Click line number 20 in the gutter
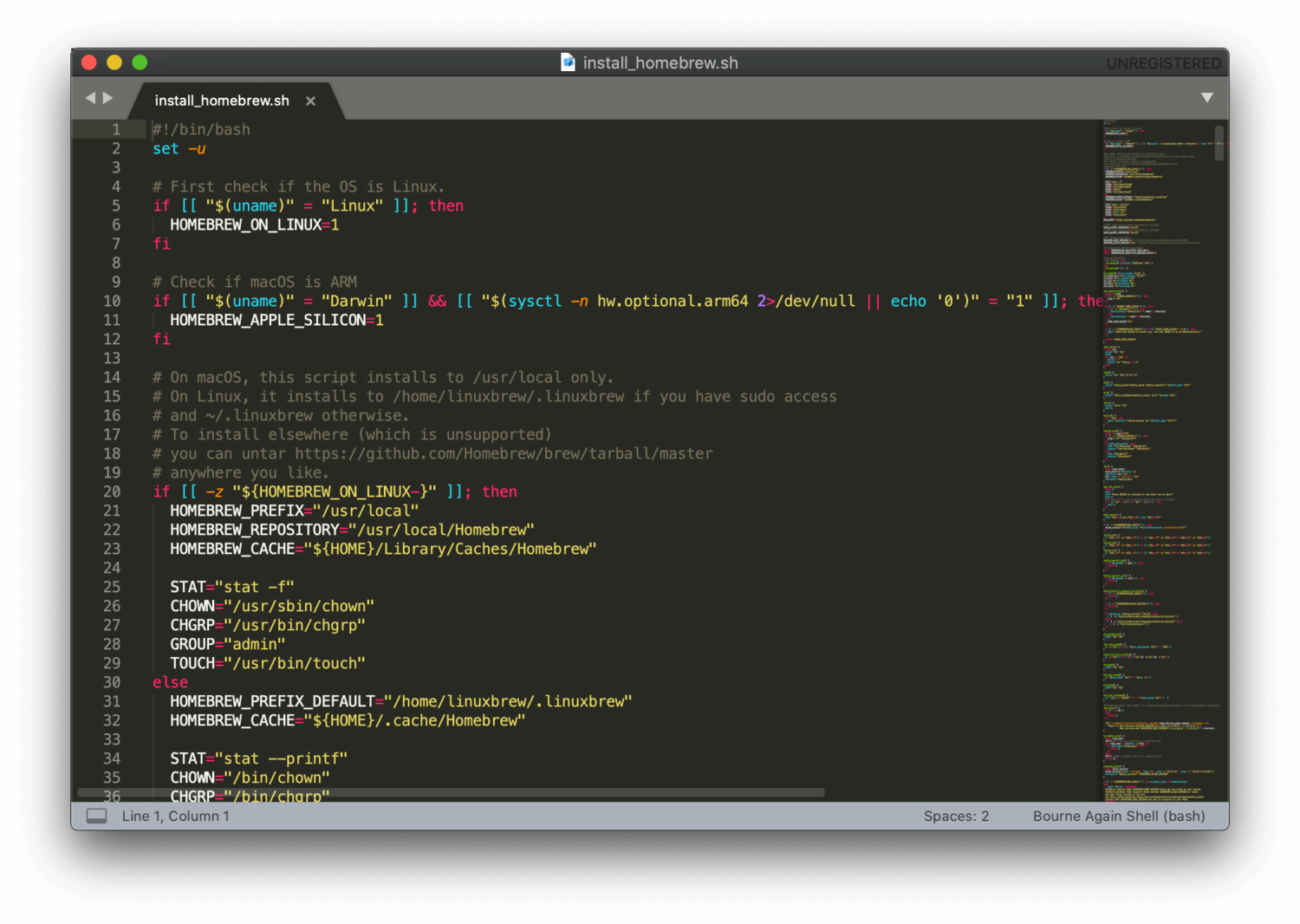Image resolution: width=1300 pixels, height=924 pixels. 112,492
